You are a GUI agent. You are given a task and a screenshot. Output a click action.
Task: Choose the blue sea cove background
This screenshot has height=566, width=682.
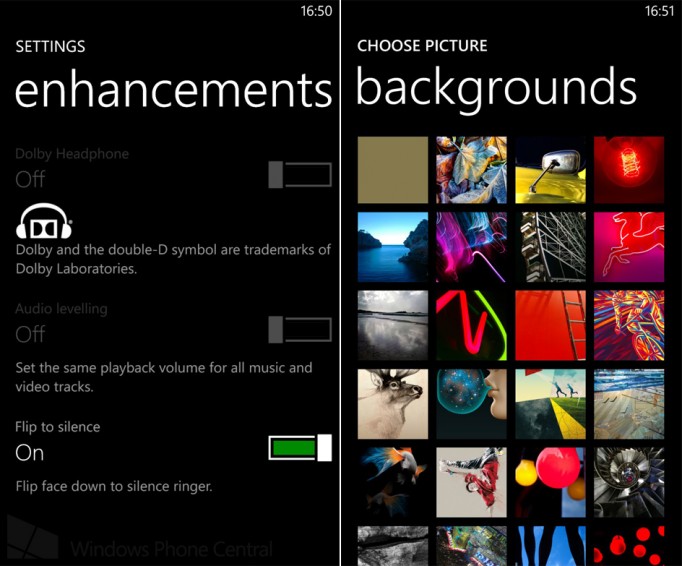[x=393, y=247]
